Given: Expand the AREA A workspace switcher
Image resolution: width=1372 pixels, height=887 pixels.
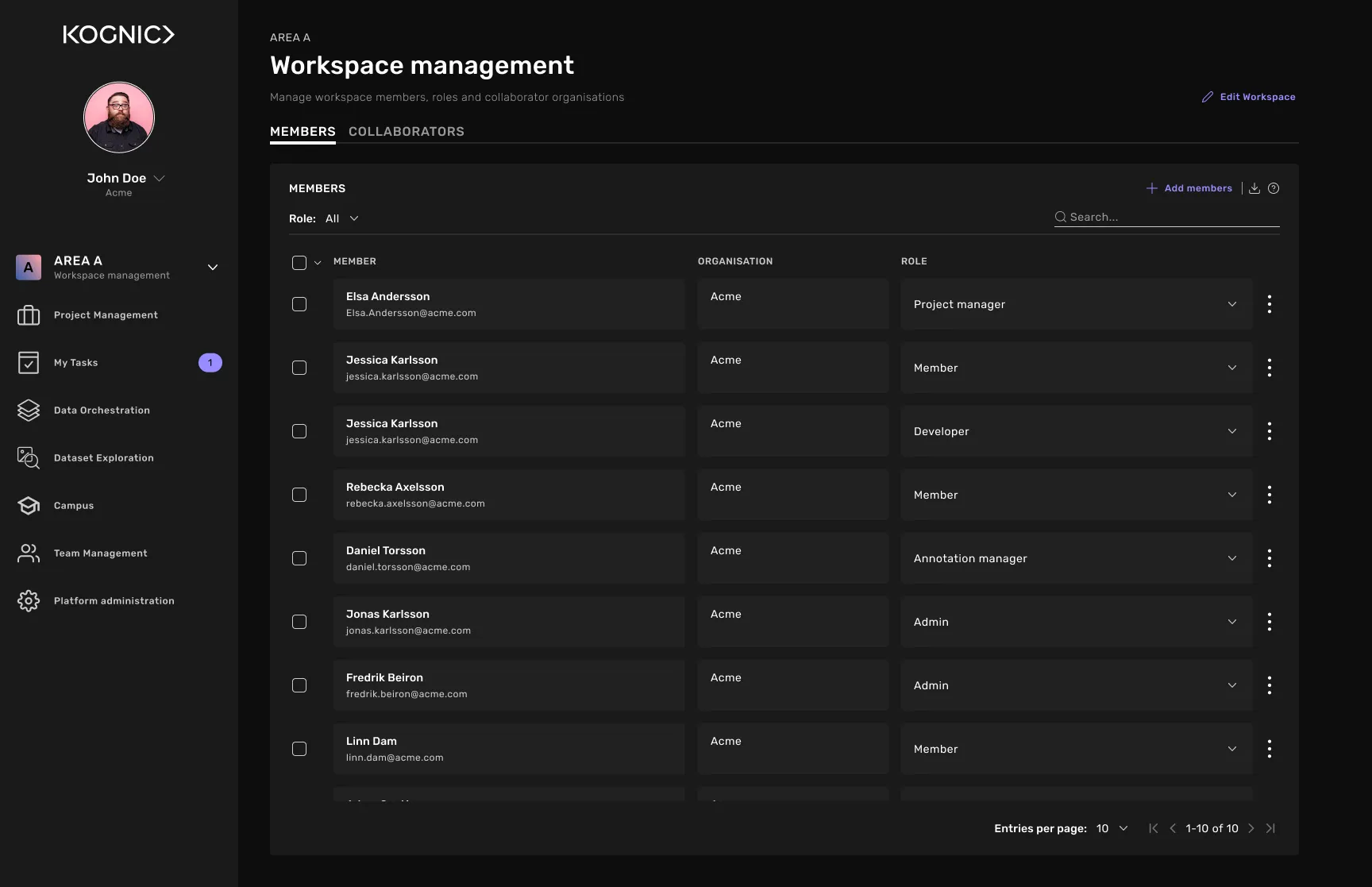Looking at the screenshot, I should click(x=213, y=268).
